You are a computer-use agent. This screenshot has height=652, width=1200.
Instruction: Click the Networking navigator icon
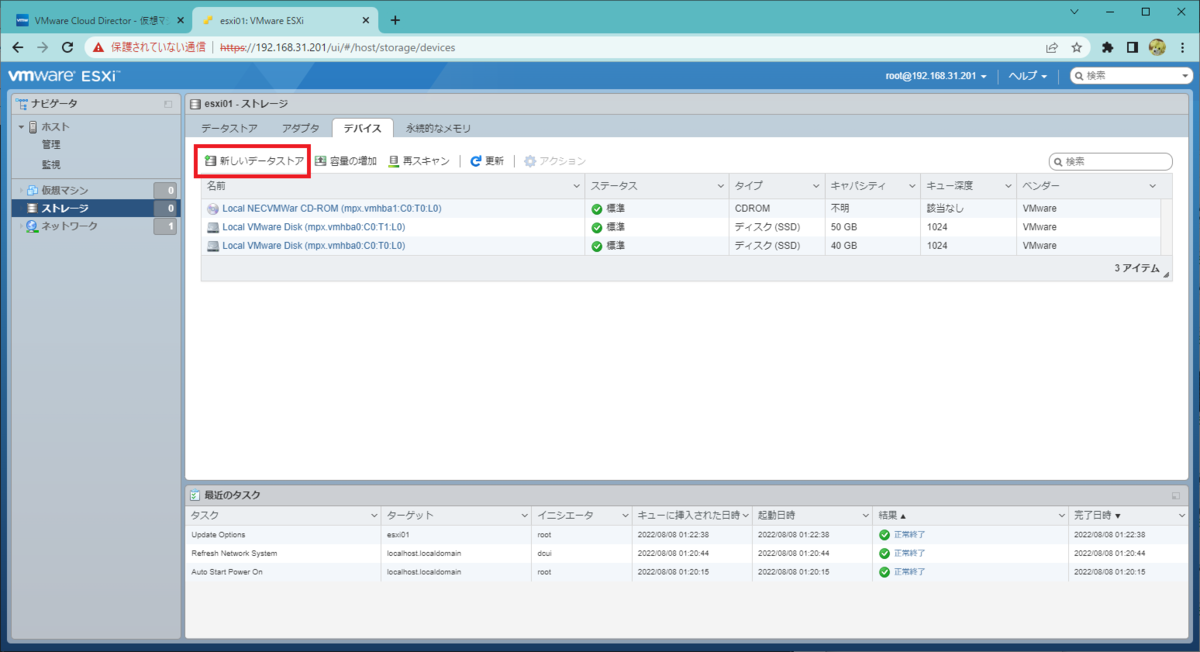click(x=33, y=226)
